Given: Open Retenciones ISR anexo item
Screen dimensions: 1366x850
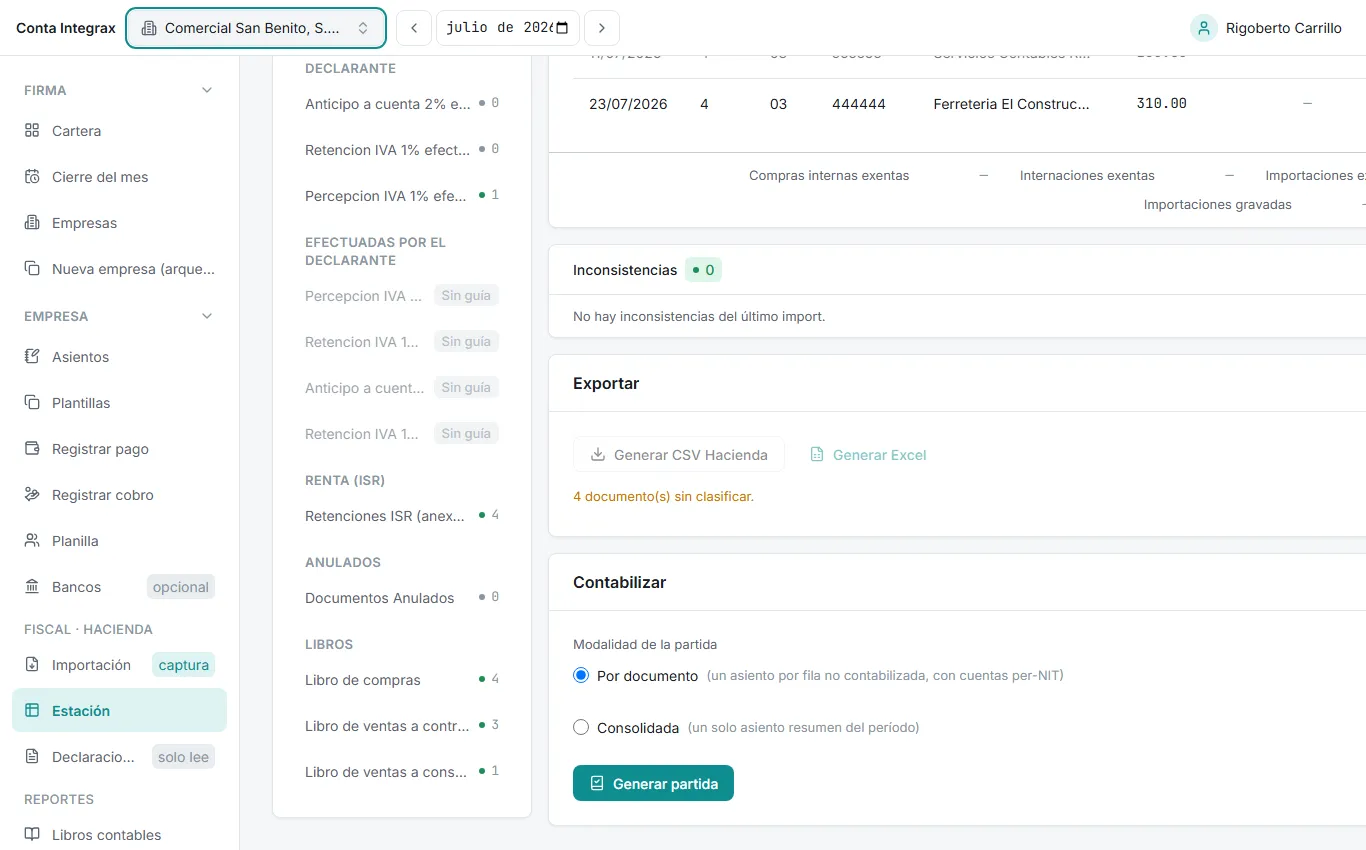Looking at the screenshot, I should pos(402,516).
